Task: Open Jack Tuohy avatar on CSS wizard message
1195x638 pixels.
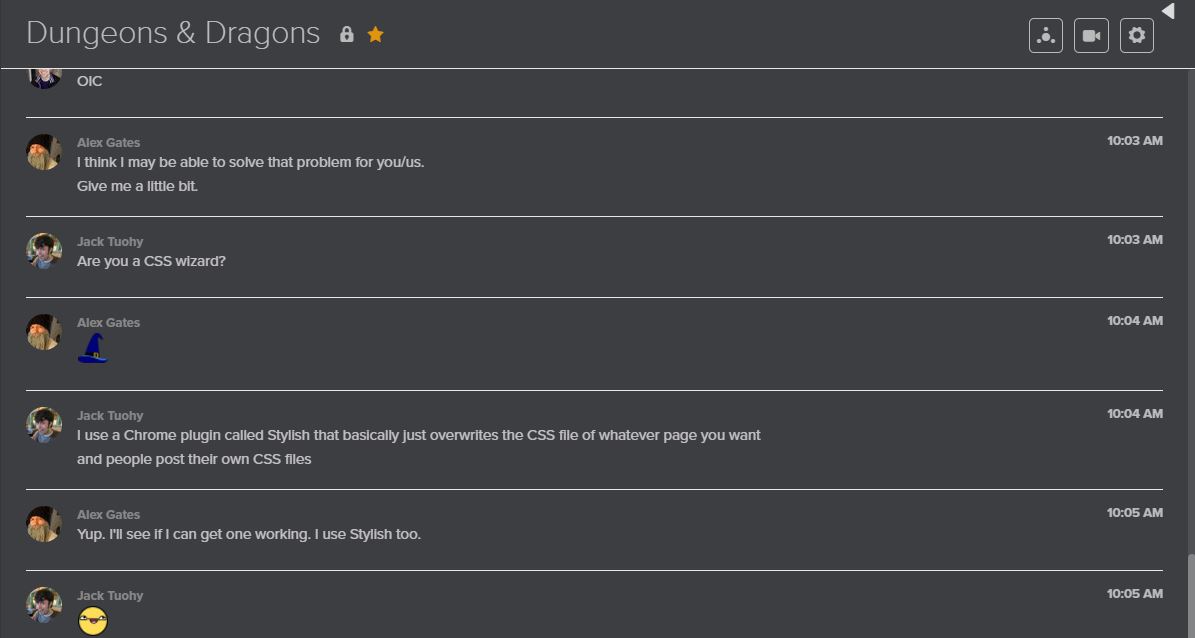Action: click(44, 251)
